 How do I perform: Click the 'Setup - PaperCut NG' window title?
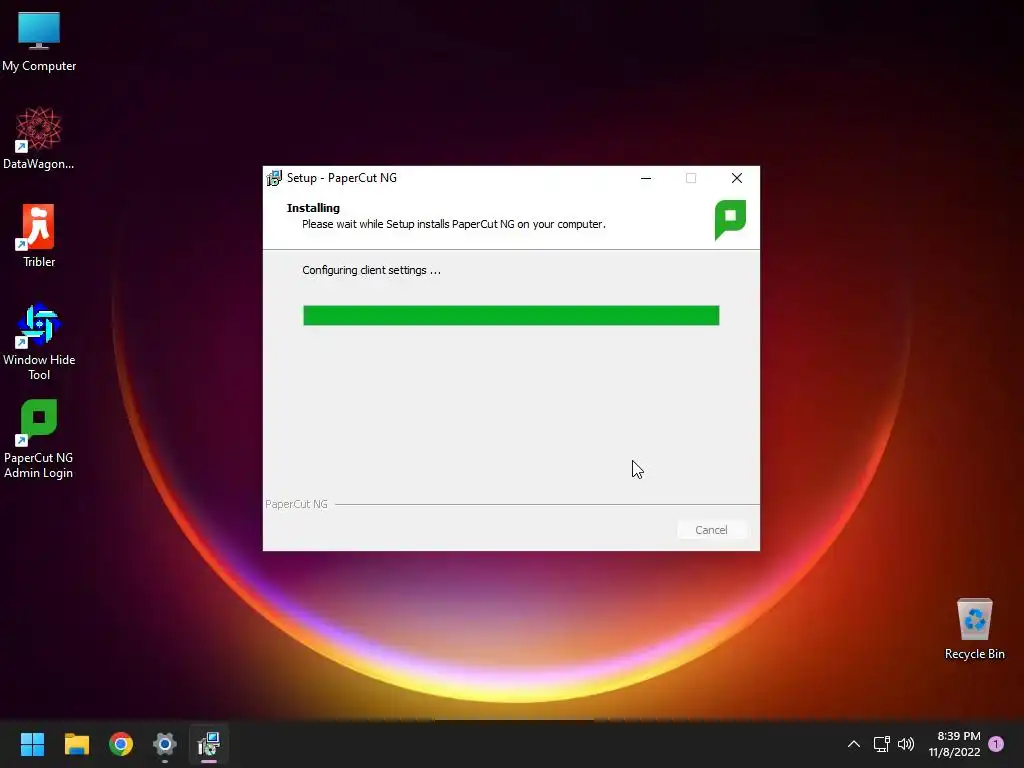[342, 178]
